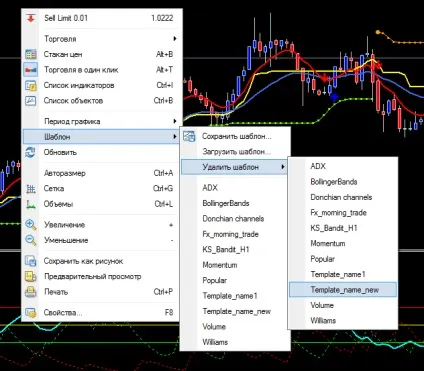This screenshot has height=371, width=424.
Task: Open Период графика menu entry
Action: click(x=102, y=121)
